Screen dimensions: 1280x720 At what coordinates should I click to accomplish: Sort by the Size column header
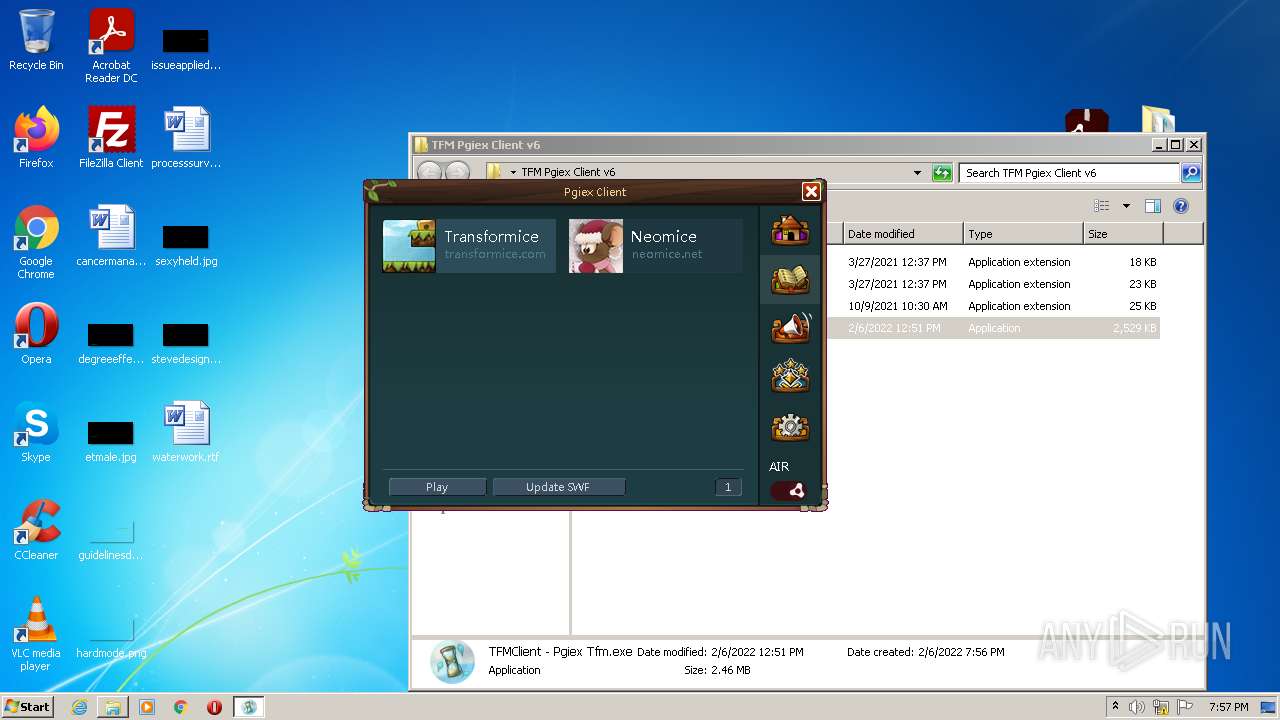[x=1124, y=234]
